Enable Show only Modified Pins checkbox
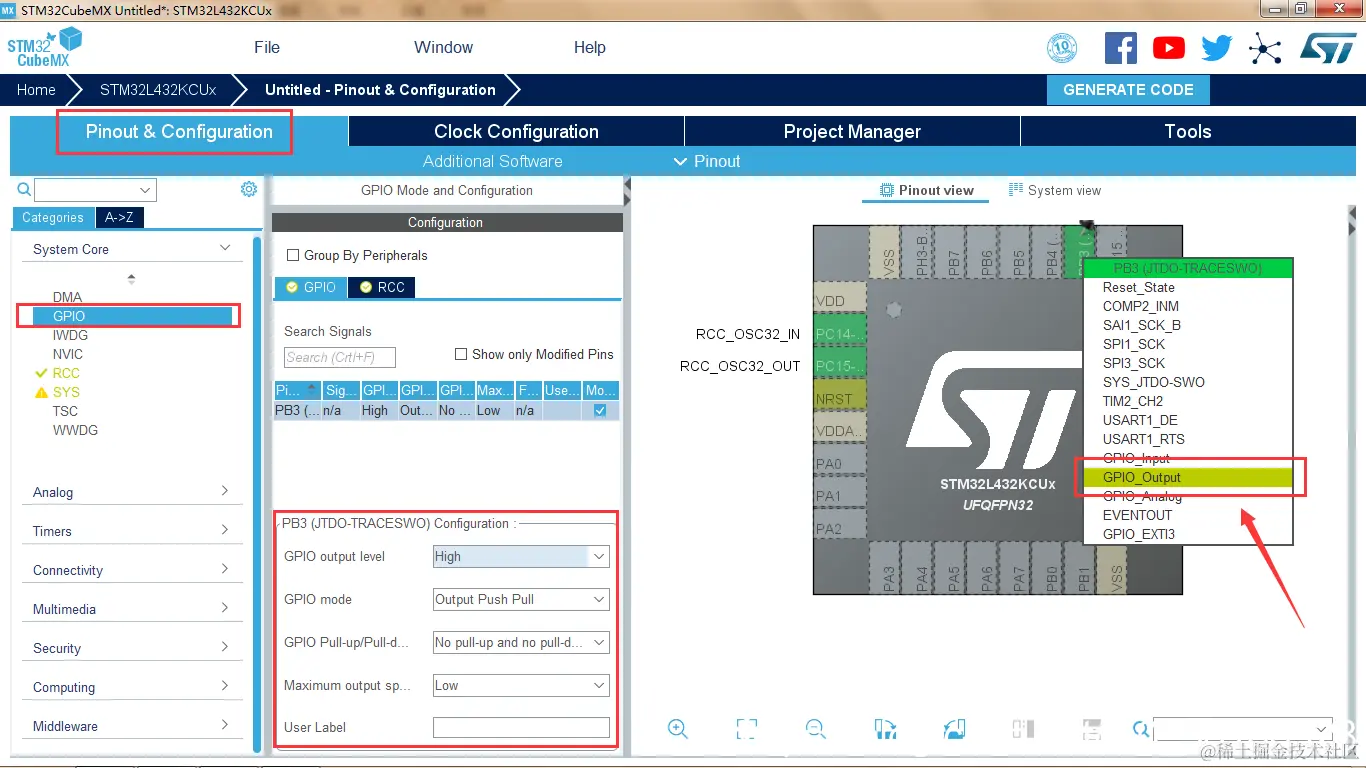Image resolution: width=1366 pixels, height=768 pixels. tap(461, 354)
